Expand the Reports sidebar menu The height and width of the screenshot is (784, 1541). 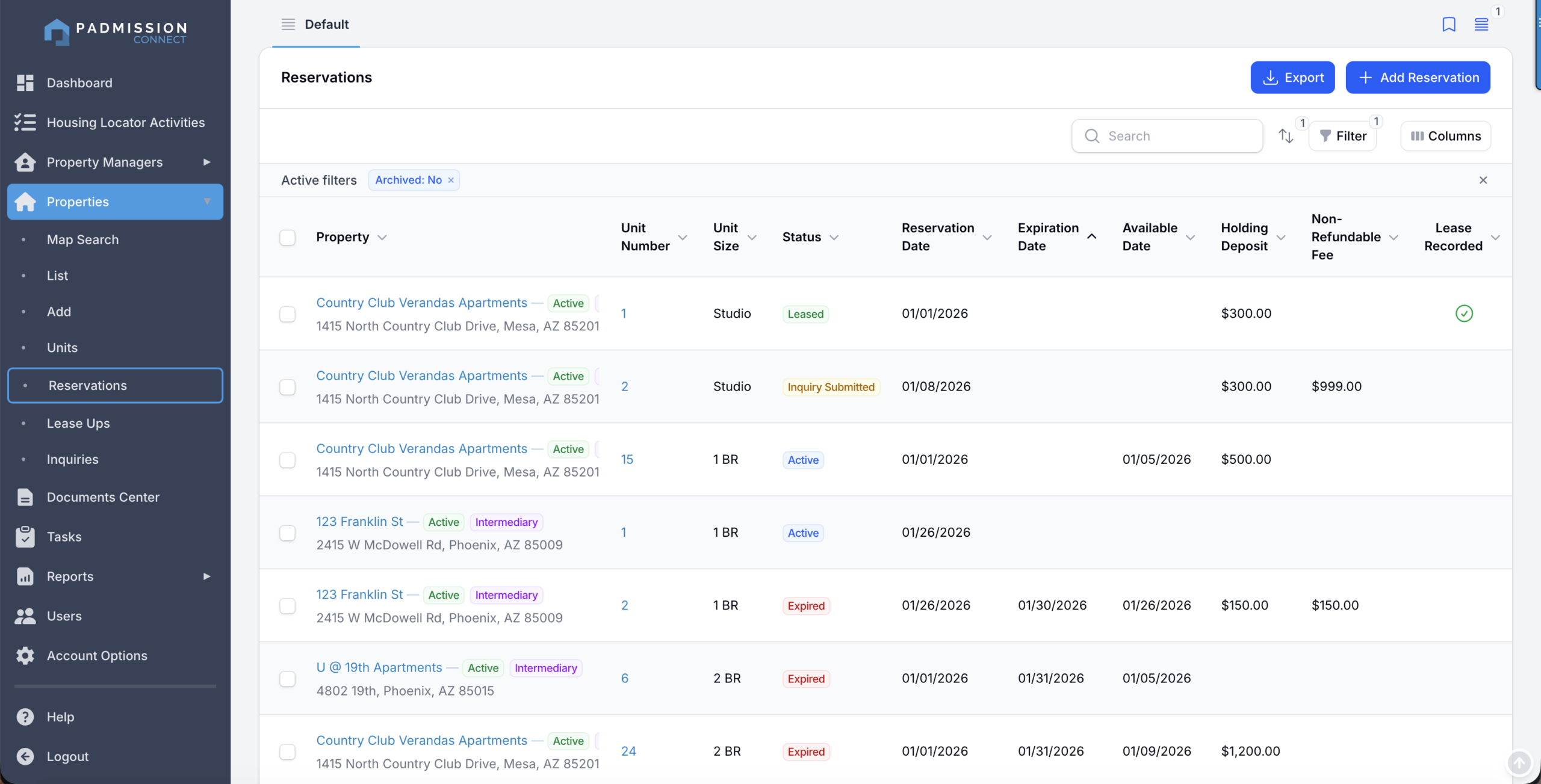[206, 576]
